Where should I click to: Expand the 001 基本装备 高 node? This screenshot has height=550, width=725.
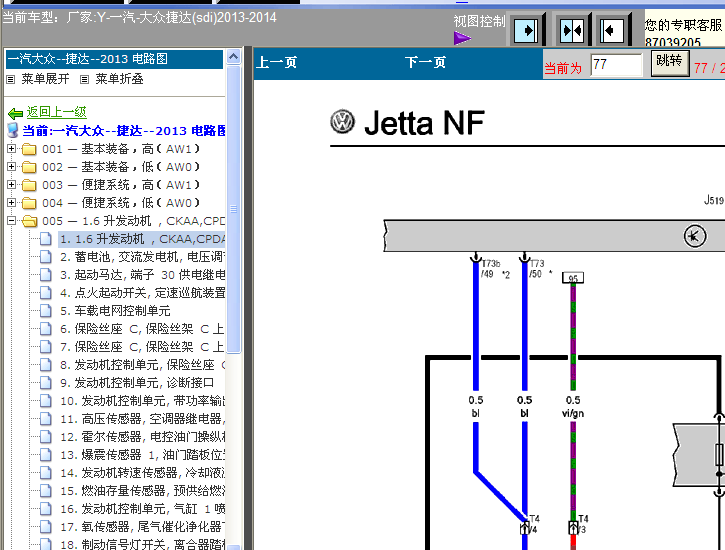[12, 149]
